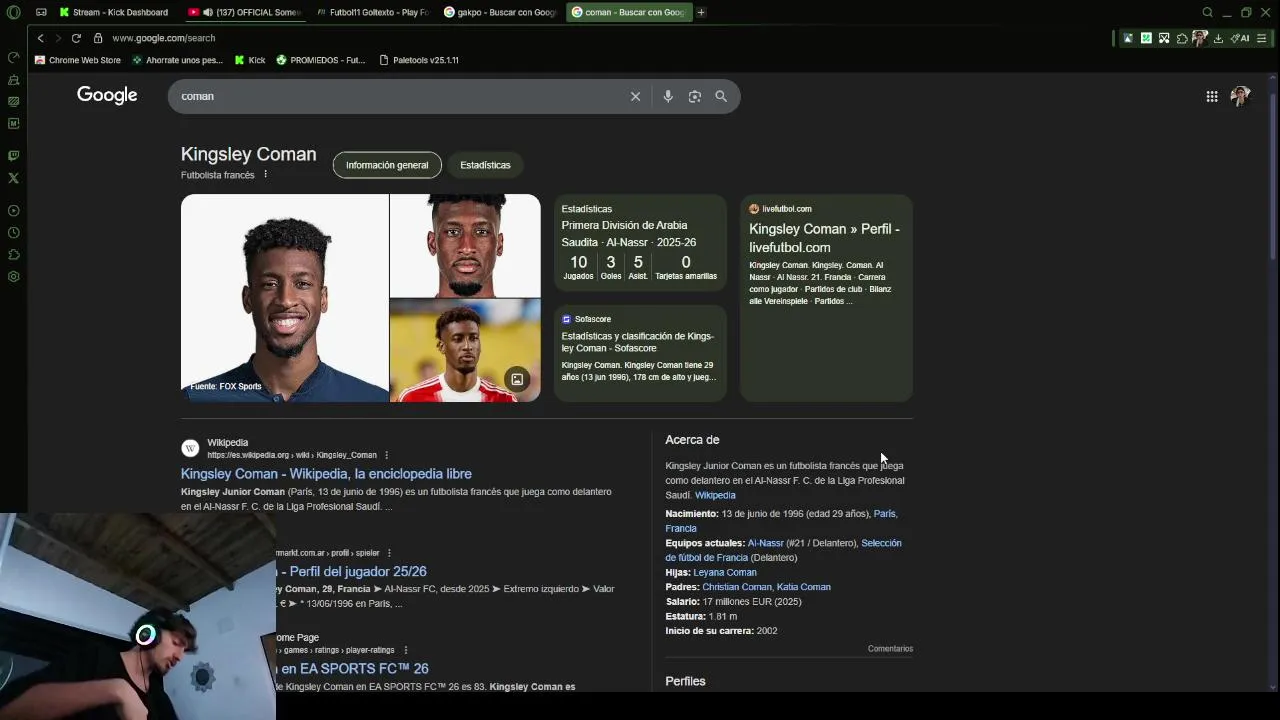The image size is (1280, 720).
Task: Follow the Al-Nassr team link
Action: click(766, 543)
